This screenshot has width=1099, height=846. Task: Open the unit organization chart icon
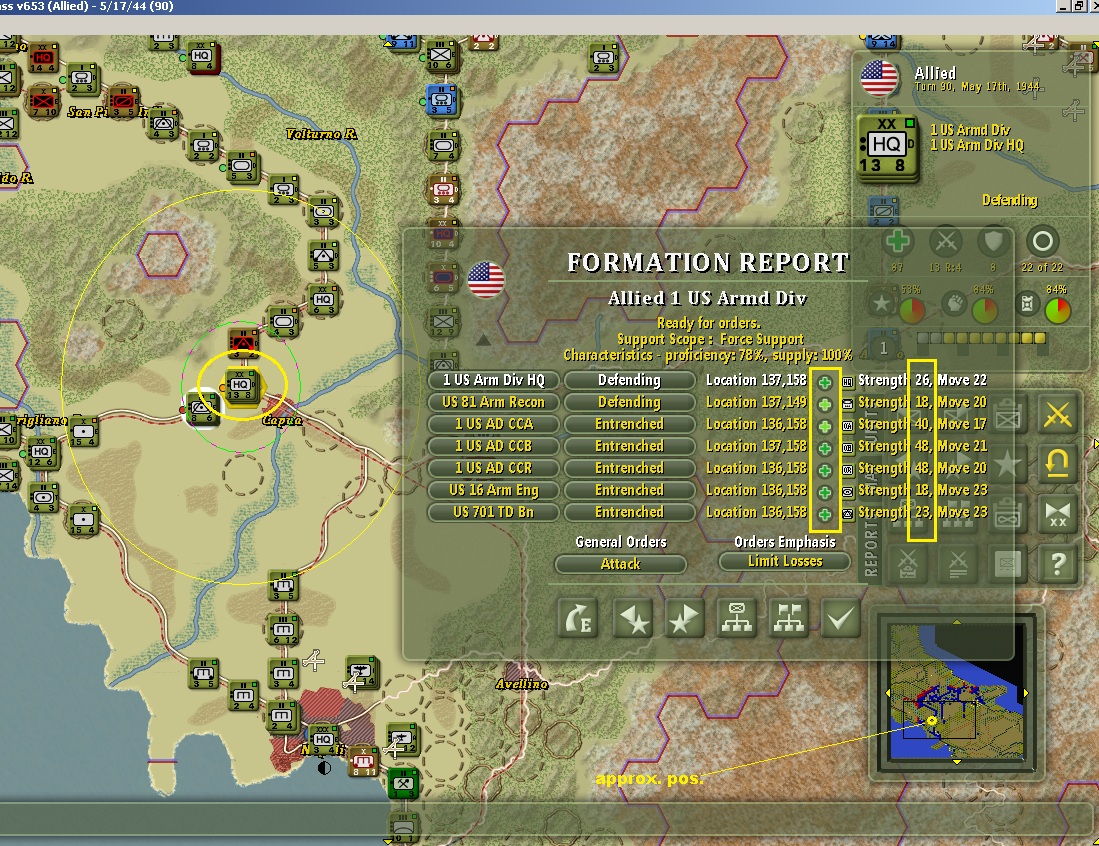pos(737,618)
